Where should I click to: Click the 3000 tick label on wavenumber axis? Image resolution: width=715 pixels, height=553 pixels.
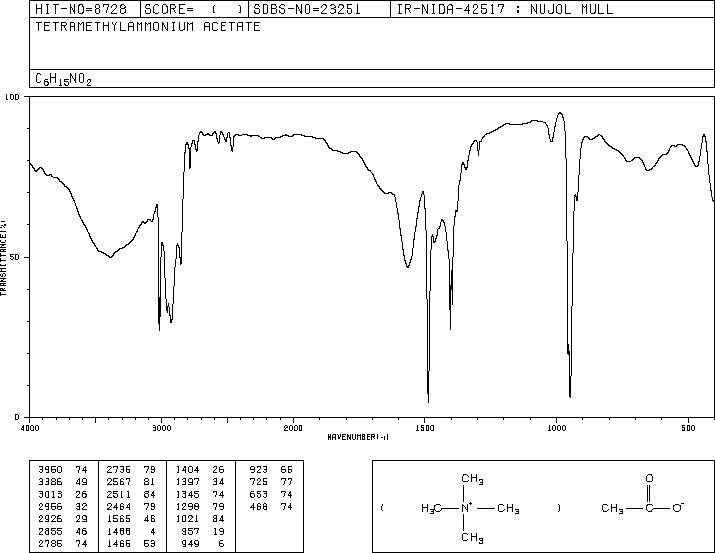[161, 428]
